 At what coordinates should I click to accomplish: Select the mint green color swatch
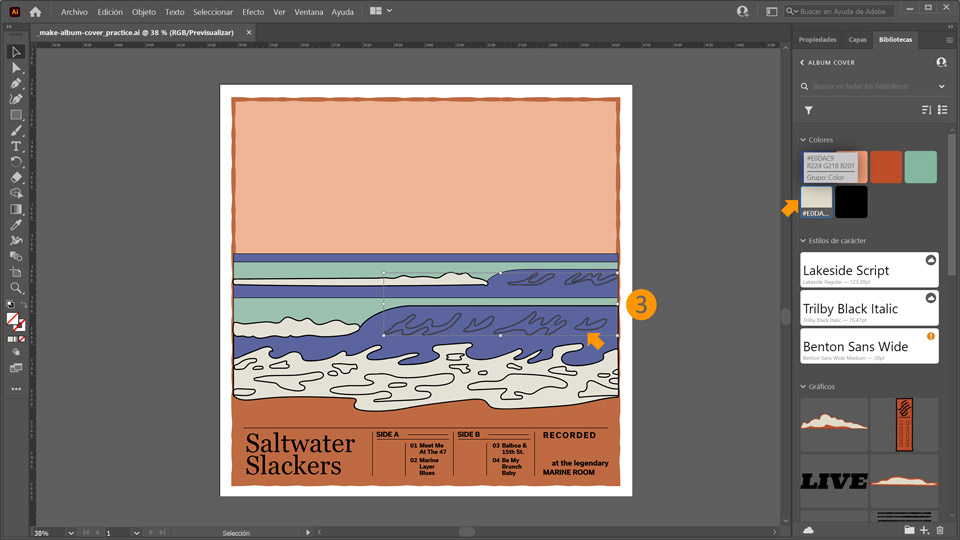[x=920, y=167]
